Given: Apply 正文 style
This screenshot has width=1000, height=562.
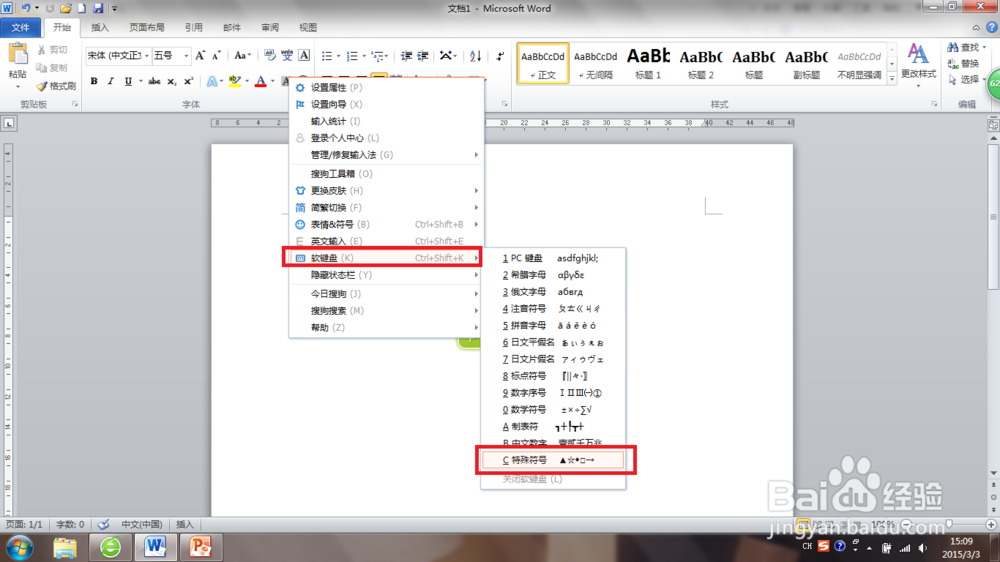Looking at the screenshot, I should pyautogui.click(x=543, y=63).
